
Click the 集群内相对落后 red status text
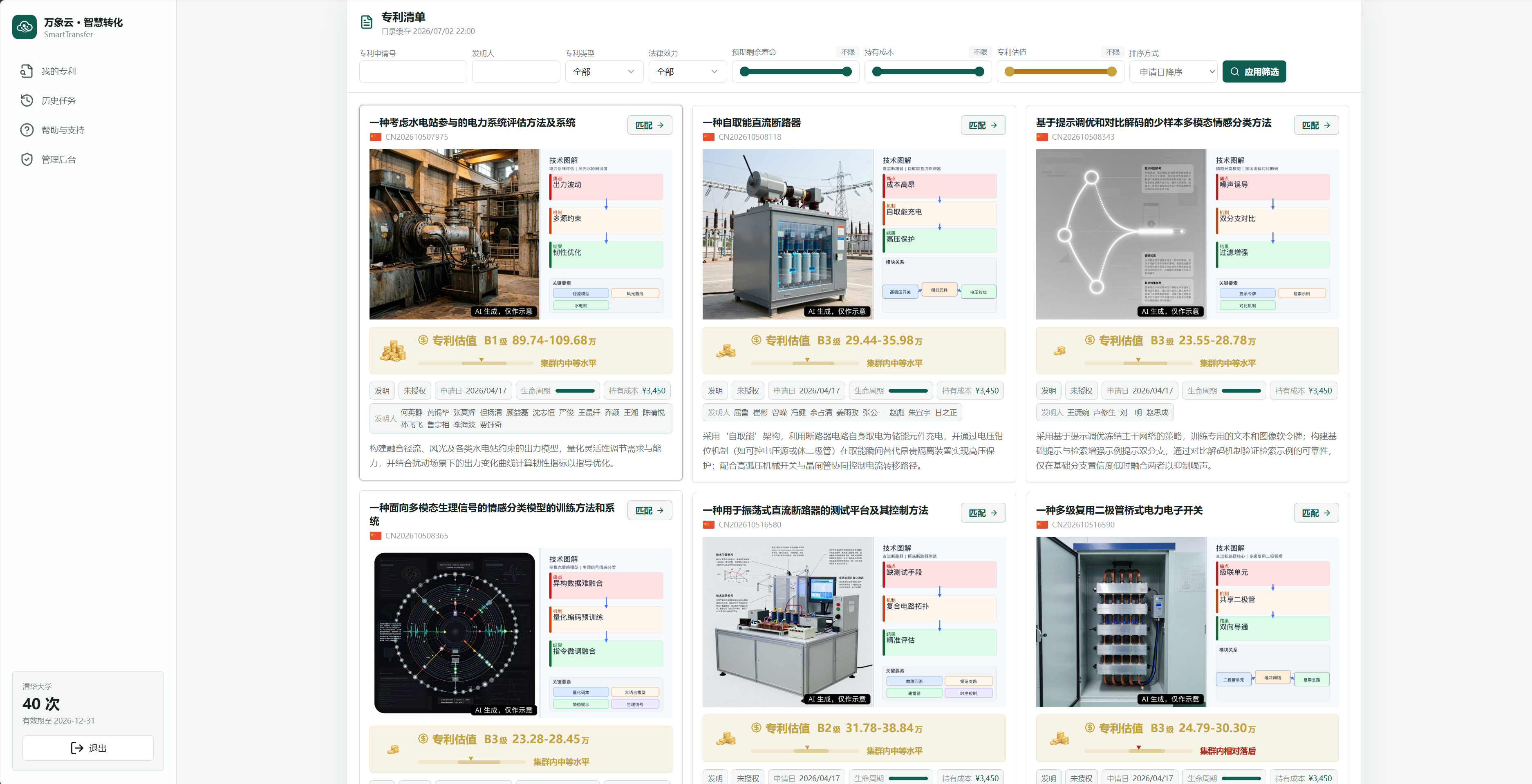point(1227,751)
